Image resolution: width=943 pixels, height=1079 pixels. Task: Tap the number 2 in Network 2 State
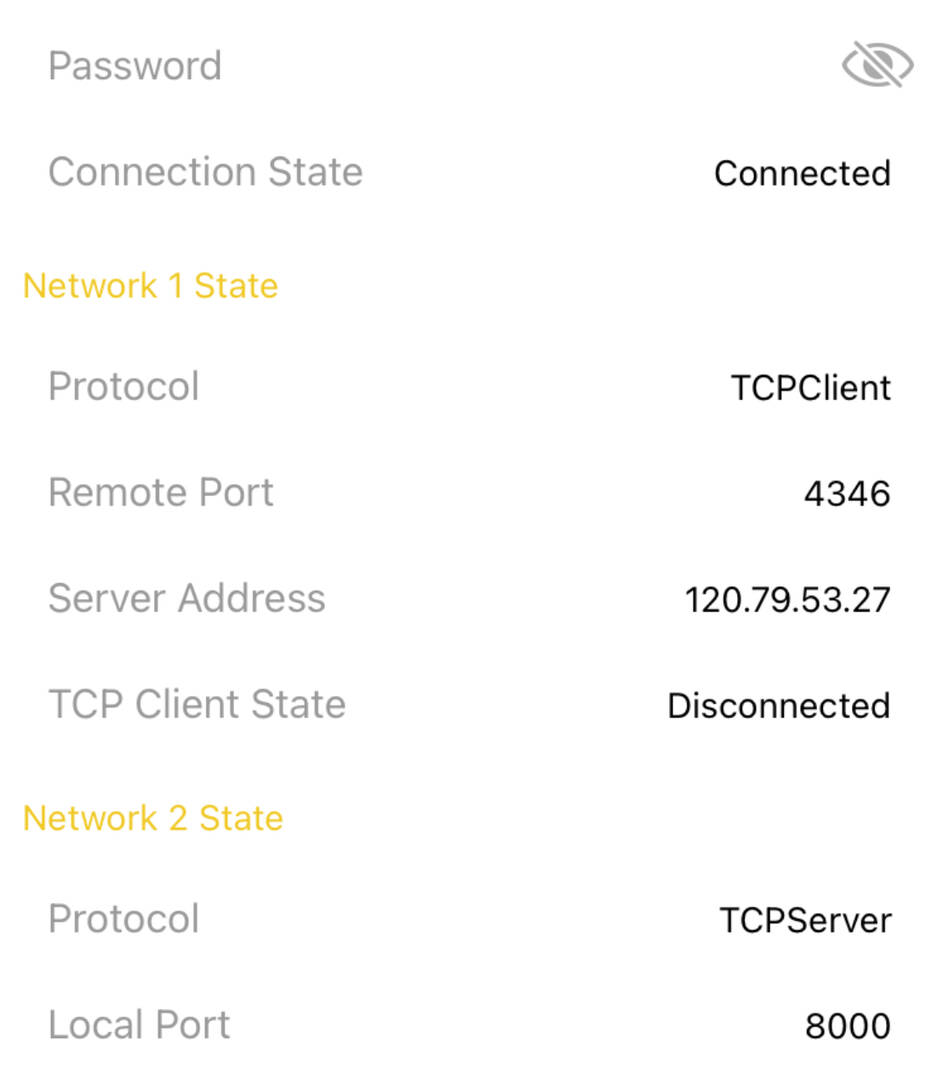178,818
